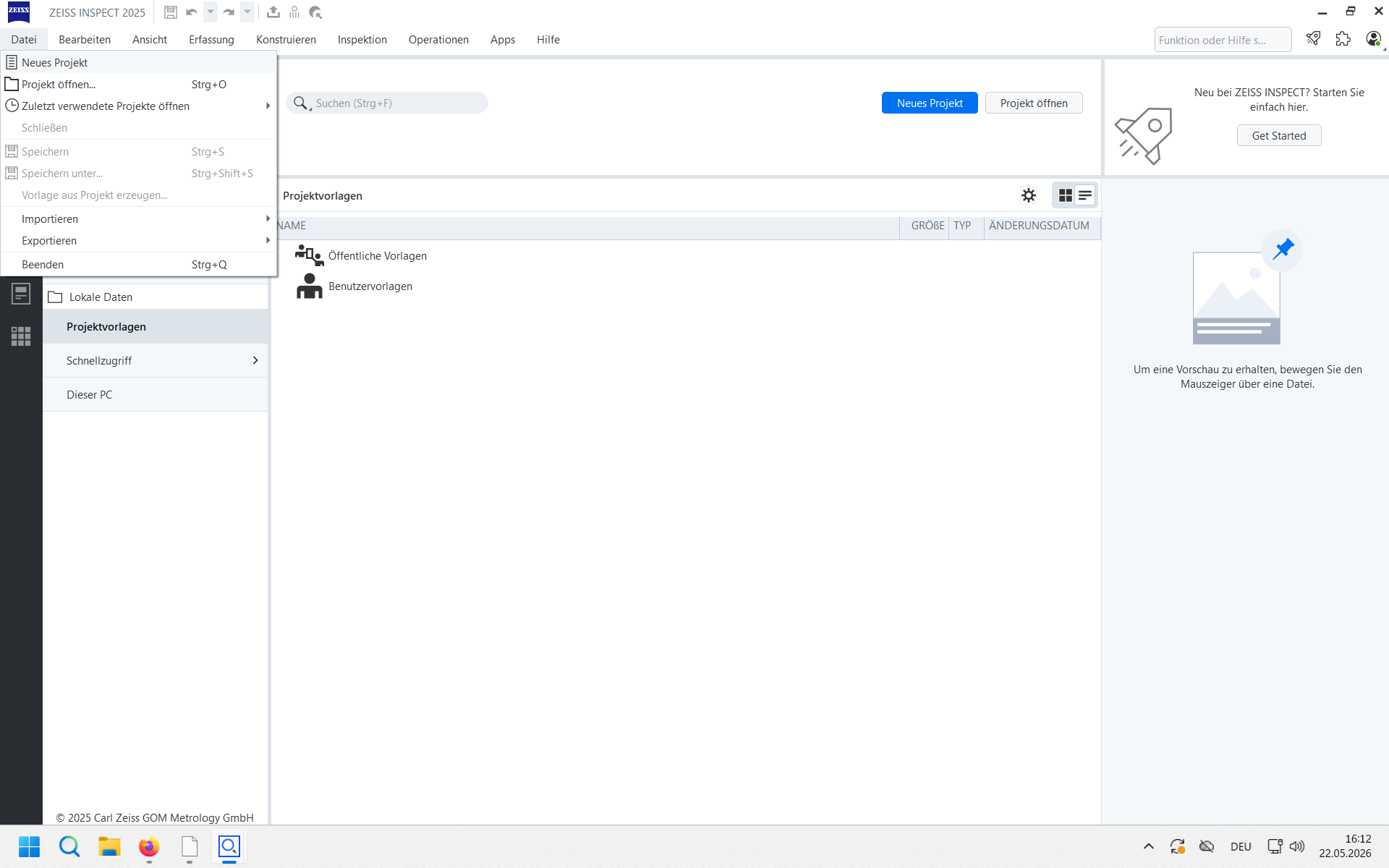1389x868 pixels.
Task: Expand the Zuletzt verwendete Projekte submenu arrow
Action: [268, 106]
